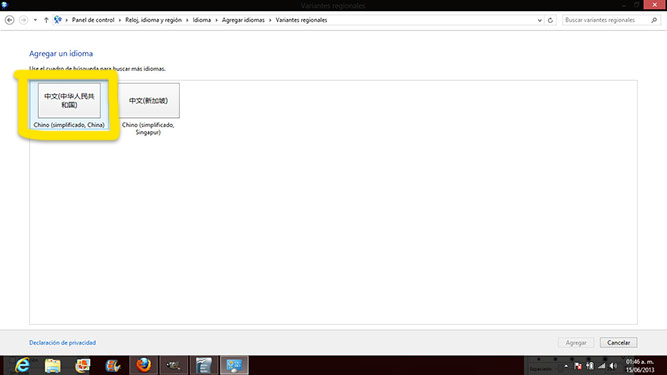
Task: Go to Idioma breadcrumb
Action: [202, 20]
